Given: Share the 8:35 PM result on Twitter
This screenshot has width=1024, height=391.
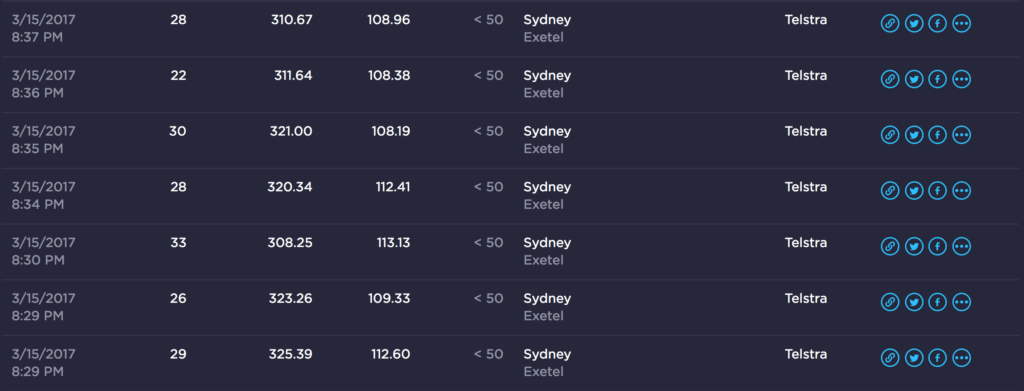Looking at the screenshot, I should pyautogui.click(x=914, y=135).
